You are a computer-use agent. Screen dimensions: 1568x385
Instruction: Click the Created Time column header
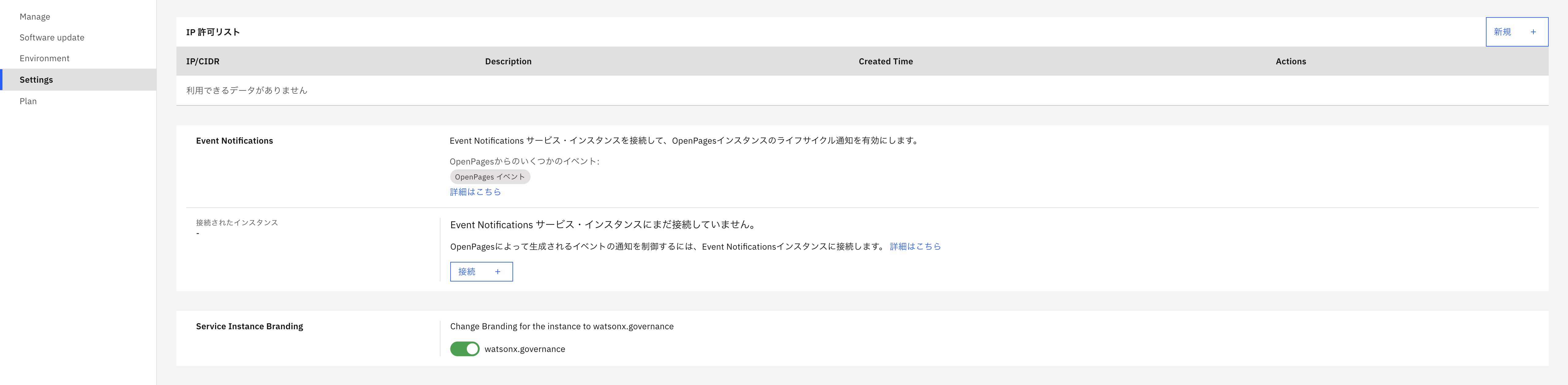pos(885,62)
